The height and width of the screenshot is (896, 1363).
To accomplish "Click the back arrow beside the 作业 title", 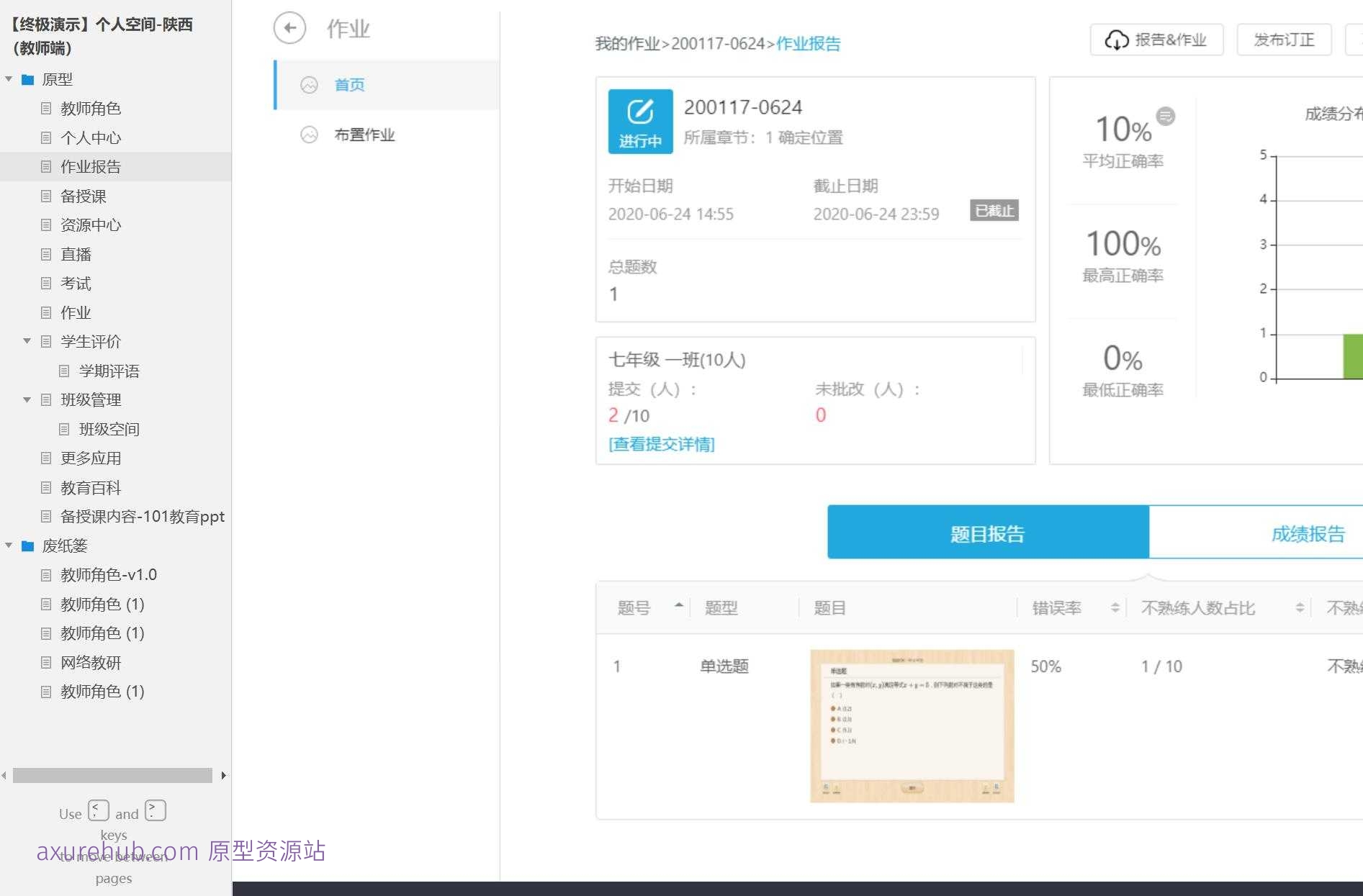I will 290,27.
